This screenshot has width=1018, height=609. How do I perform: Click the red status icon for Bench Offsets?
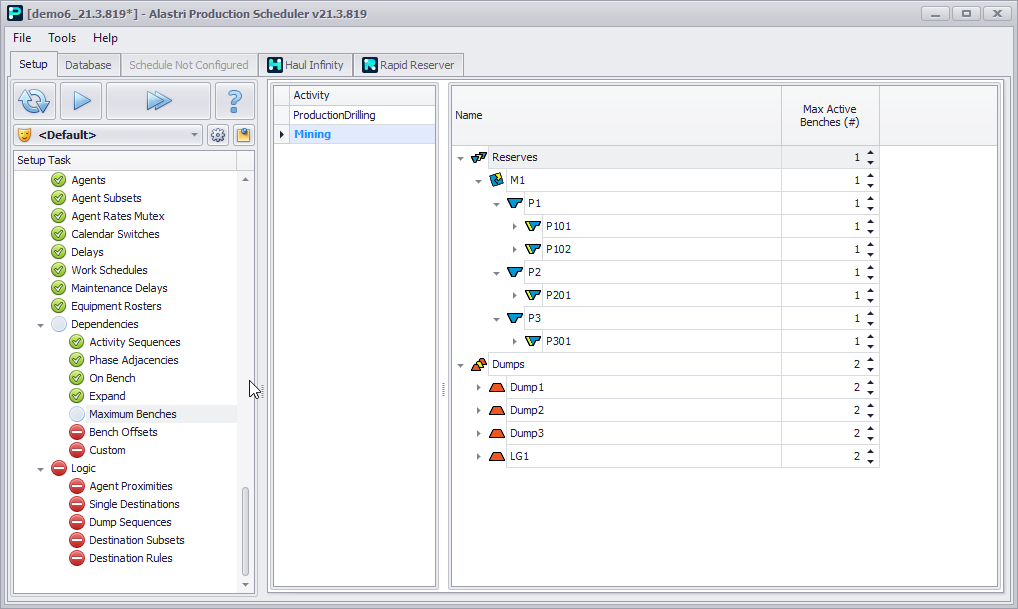coord(77,432)
